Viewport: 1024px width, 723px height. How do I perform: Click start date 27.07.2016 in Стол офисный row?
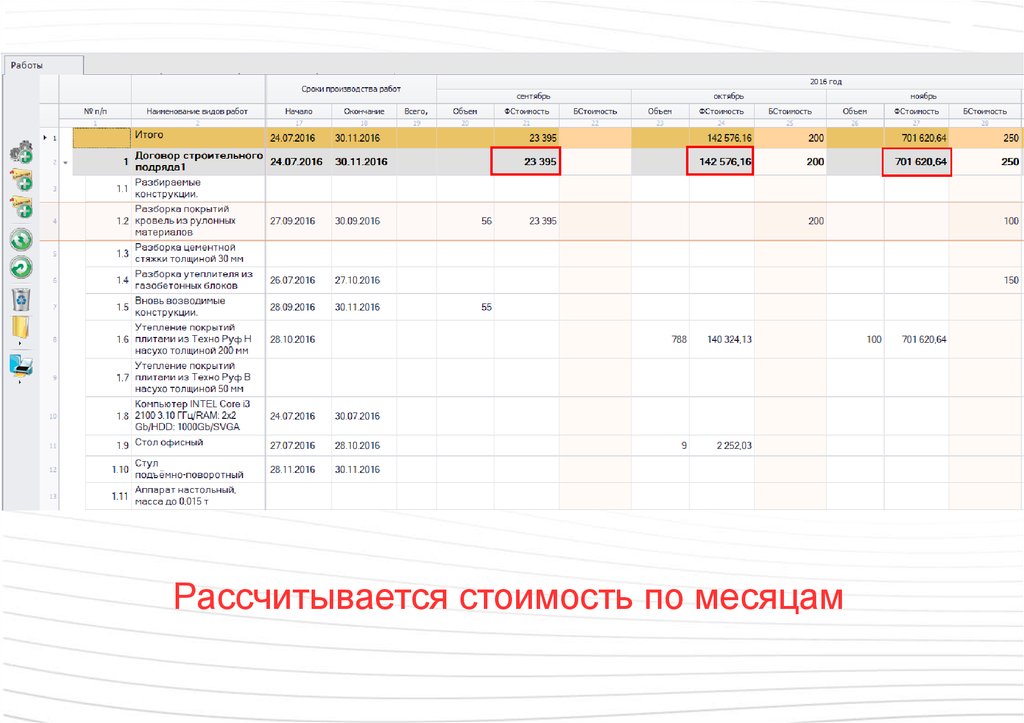coord(293,445)
